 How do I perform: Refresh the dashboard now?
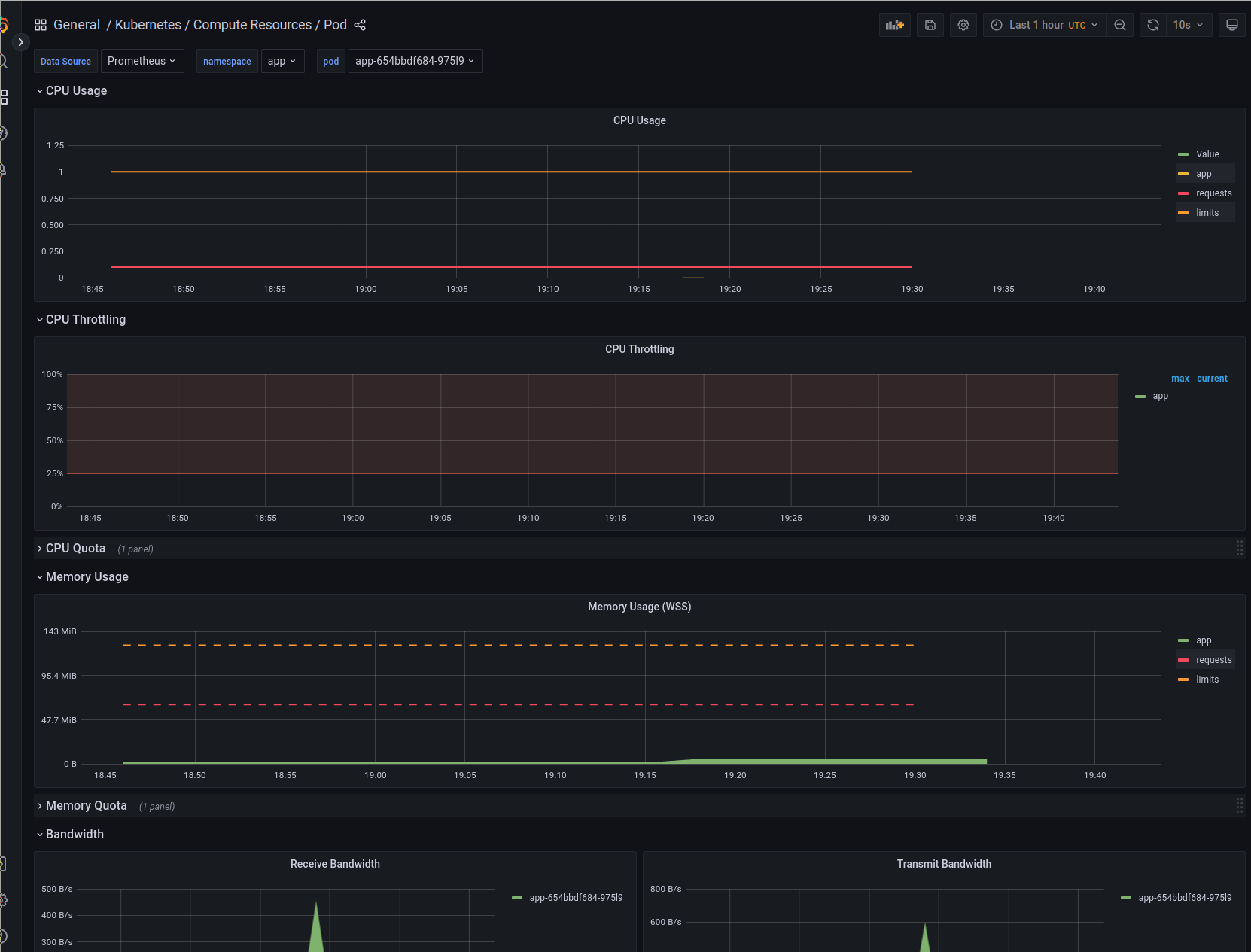(1153, 25)
